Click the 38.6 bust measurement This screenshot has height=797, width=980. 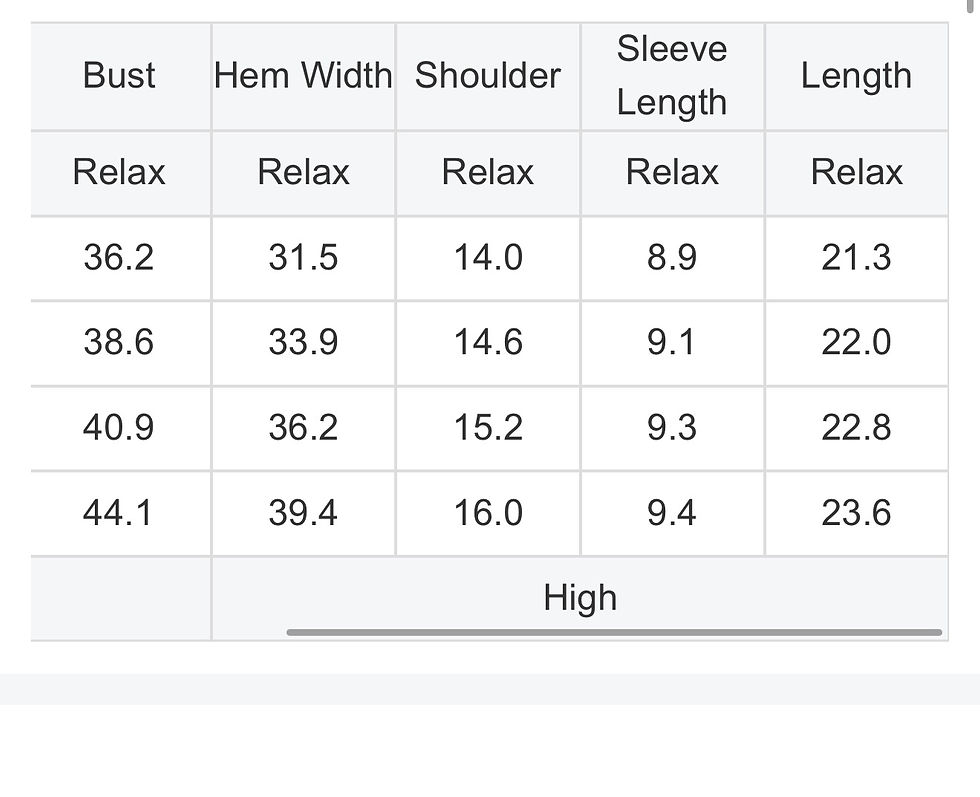(x=119, y=343)
